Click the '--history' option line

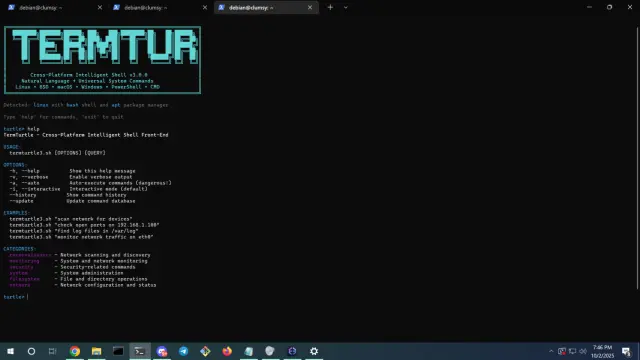coord(68,195)
